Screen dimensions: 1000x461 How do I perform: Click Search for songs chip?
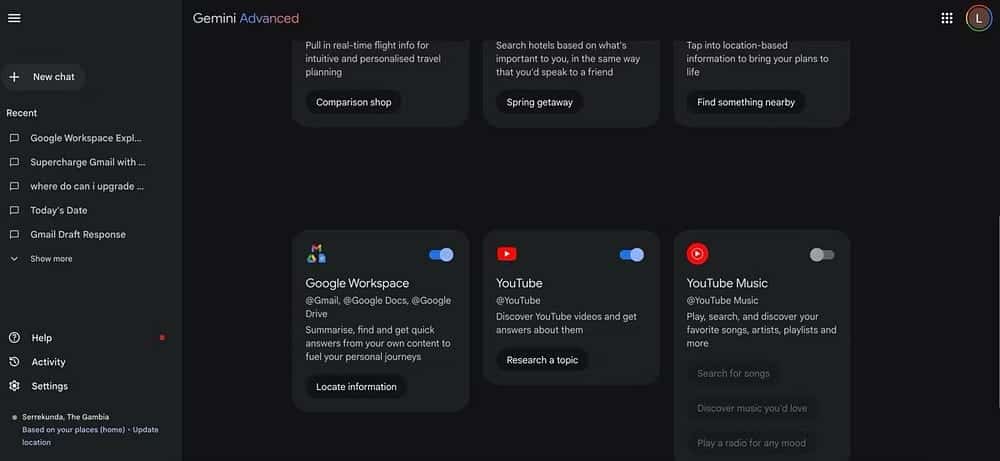point(733,374)
